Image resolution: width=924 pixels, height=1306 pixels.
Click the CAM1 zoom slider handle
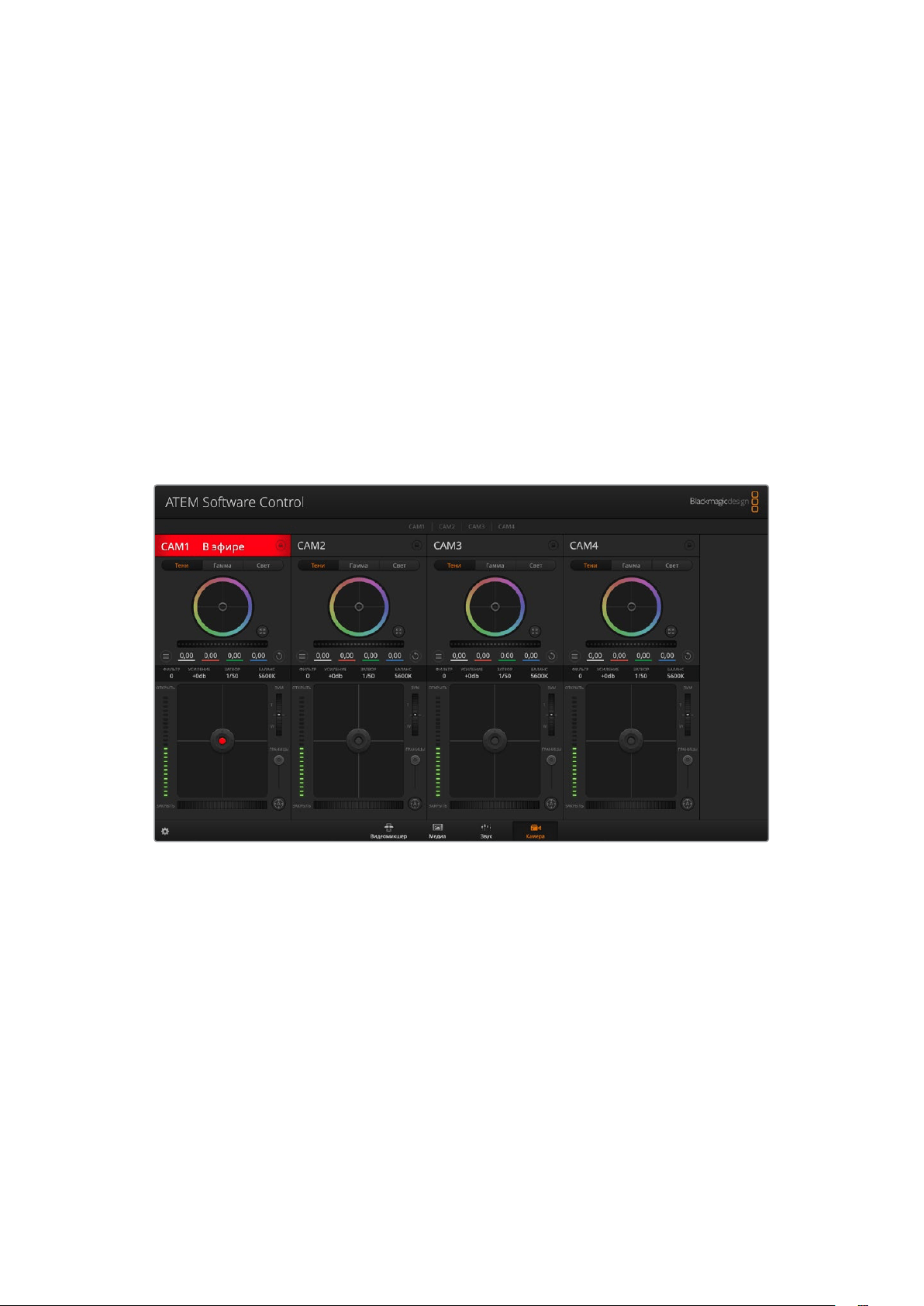pos(279,715)
